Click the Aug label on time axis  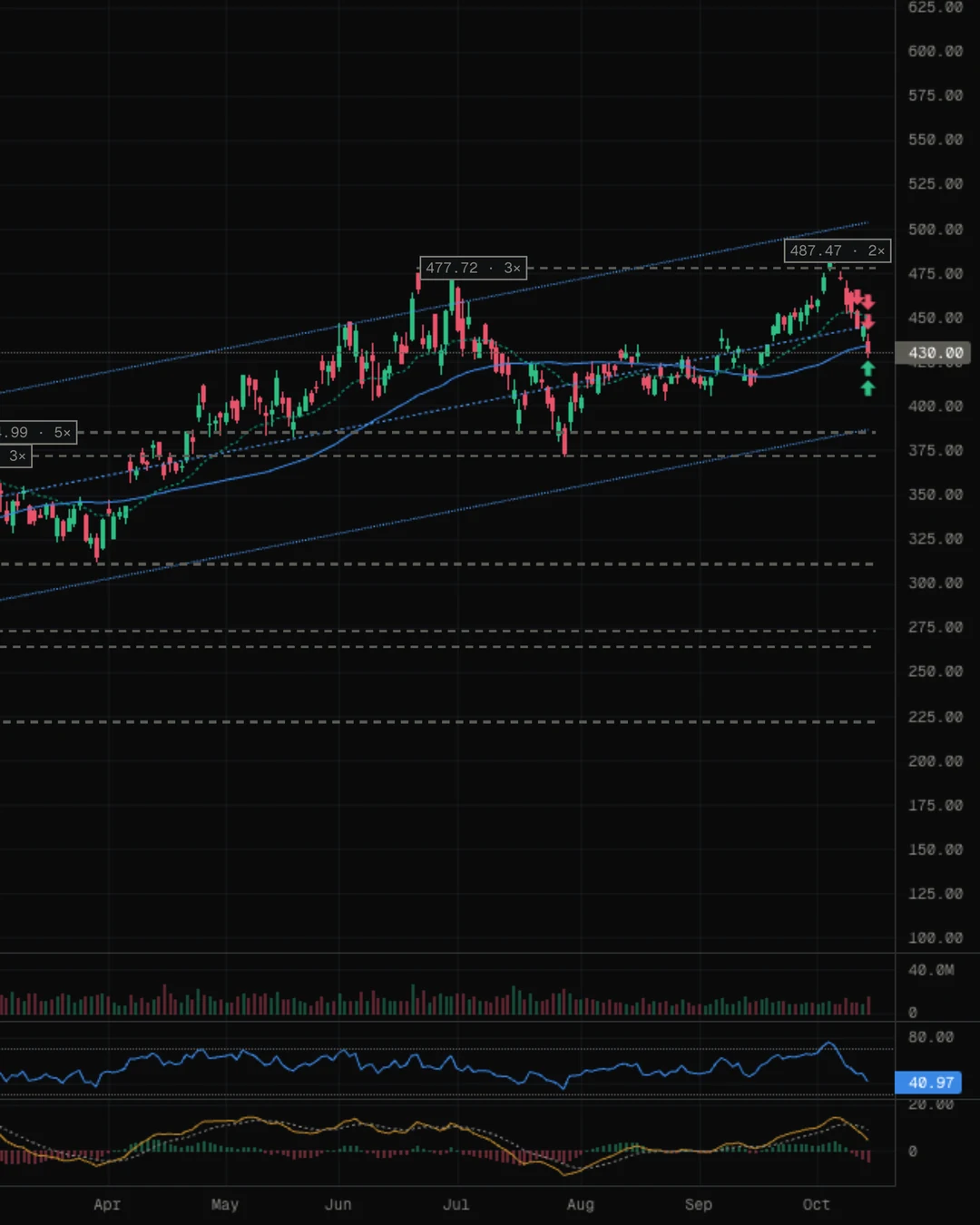tap(581, 1204)
